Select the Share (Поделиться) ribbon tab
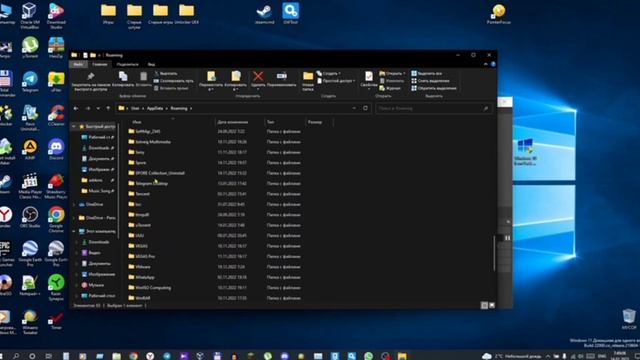Screen dimensions: 640x360 [127, 64]
